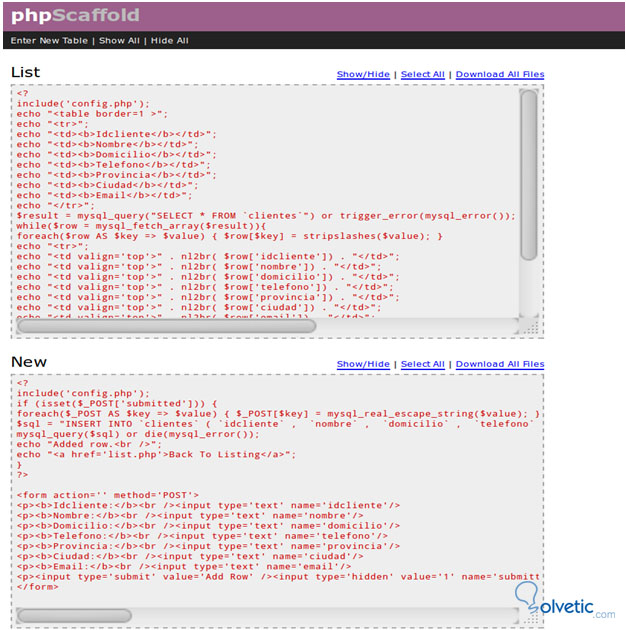This screenshot has height=630, width=626.
Task: Click the Telefono header echo line in List
Action: pyautogui.click(x=113, y=165)
